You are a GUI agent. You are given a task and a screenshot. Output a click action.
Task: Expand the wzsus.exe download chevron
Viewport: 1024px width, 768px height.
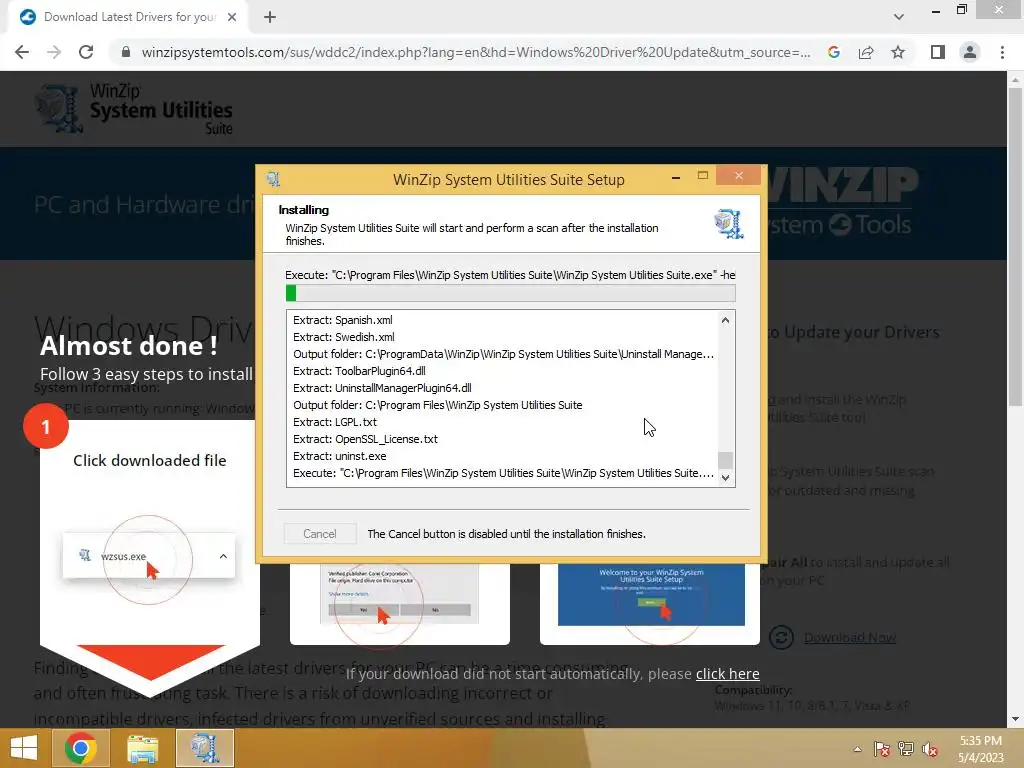pos(223,556)
